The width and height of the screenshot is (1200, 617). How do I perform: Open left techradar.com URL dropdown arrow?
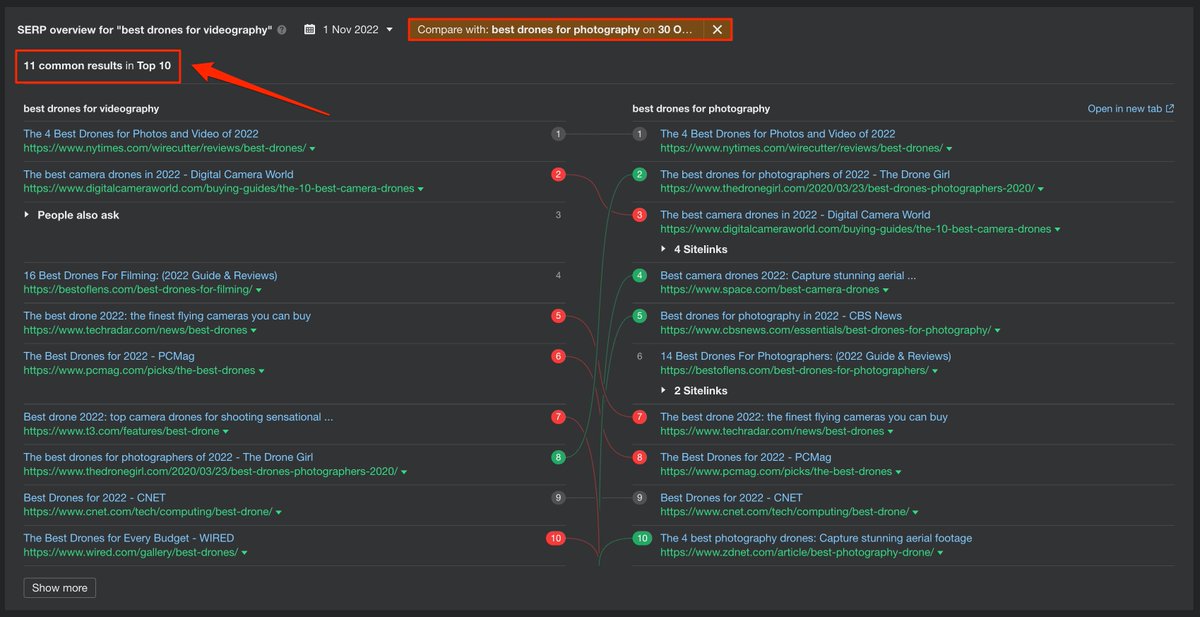(x=255, y=331)
